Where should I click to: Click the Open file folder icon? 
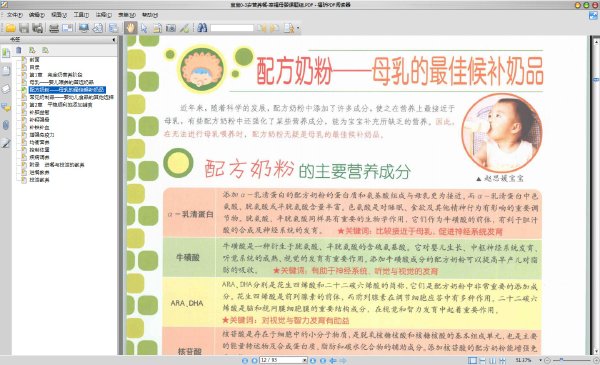point(10,28)
